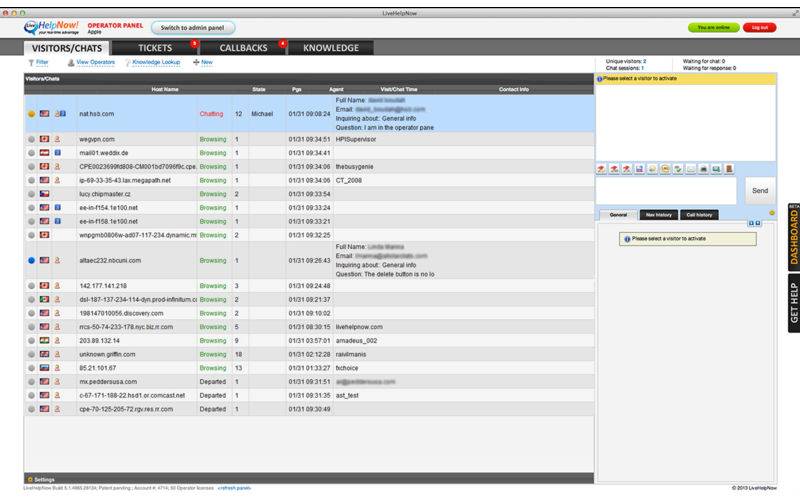Switch to the Tickets tab
800x500 pixels.
155,48
